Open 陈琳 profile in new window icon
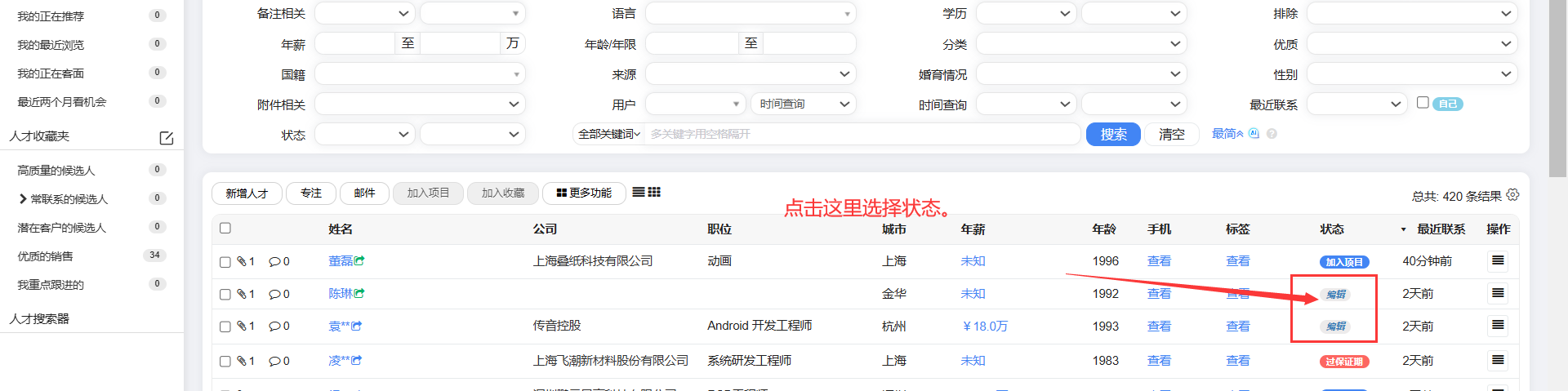The height and width of the screenshot is (391, 1568). (x=359, y=294)
